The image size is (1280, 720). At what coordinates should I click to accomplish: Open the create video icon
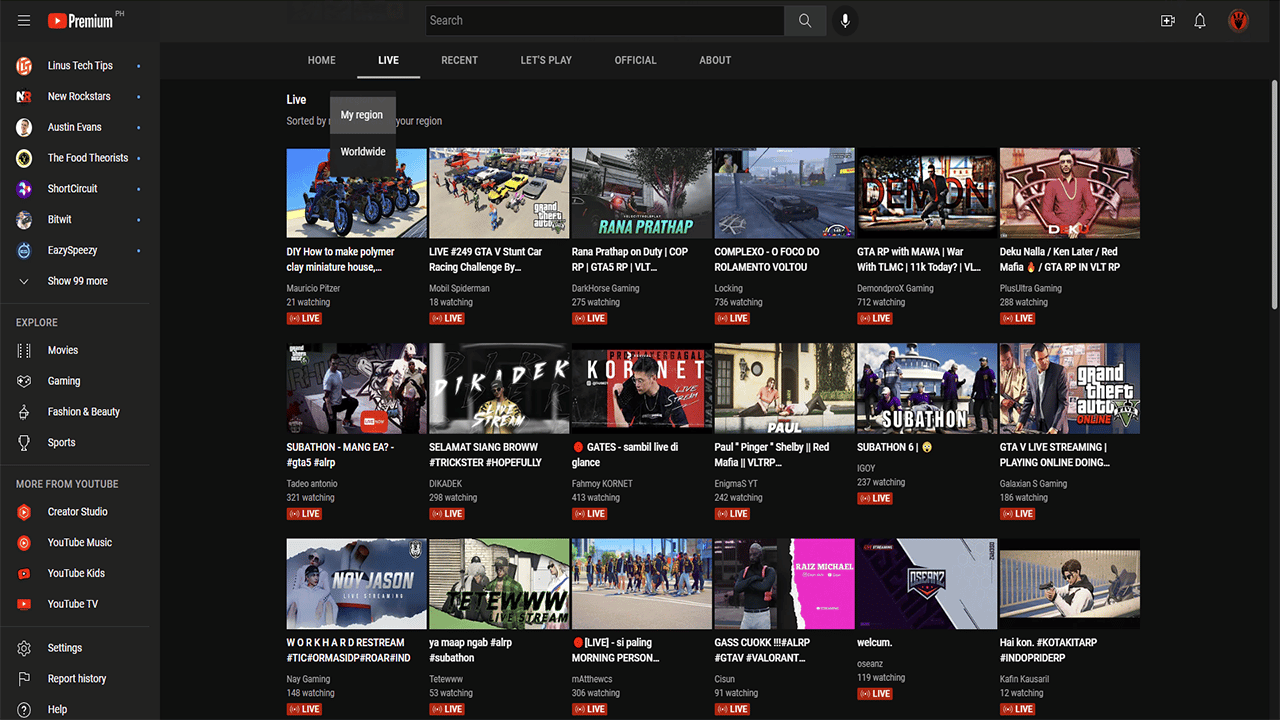(x=1167, y=21)
